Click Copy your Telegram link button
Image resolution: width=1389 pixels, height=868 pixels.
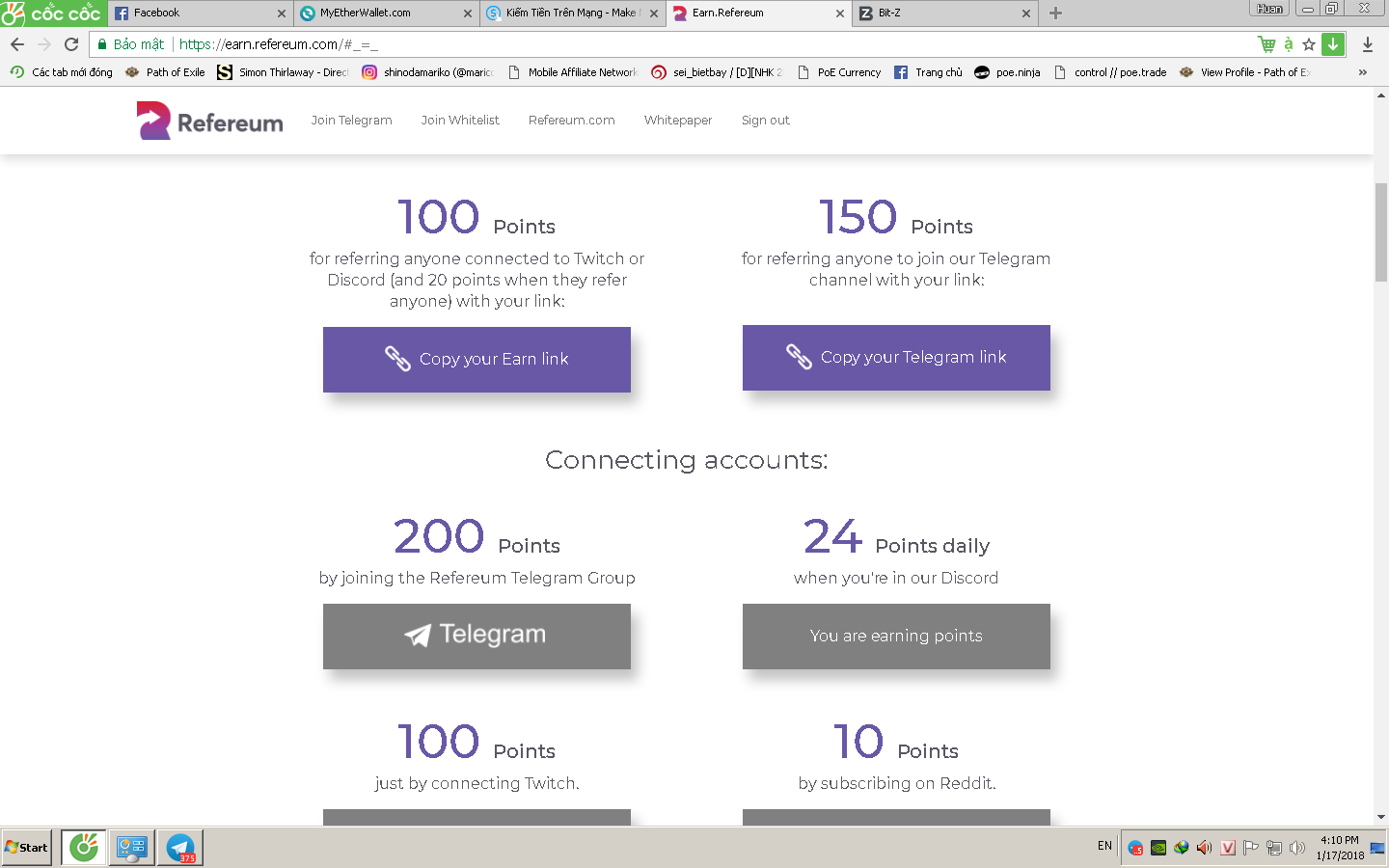coord(896,358)
